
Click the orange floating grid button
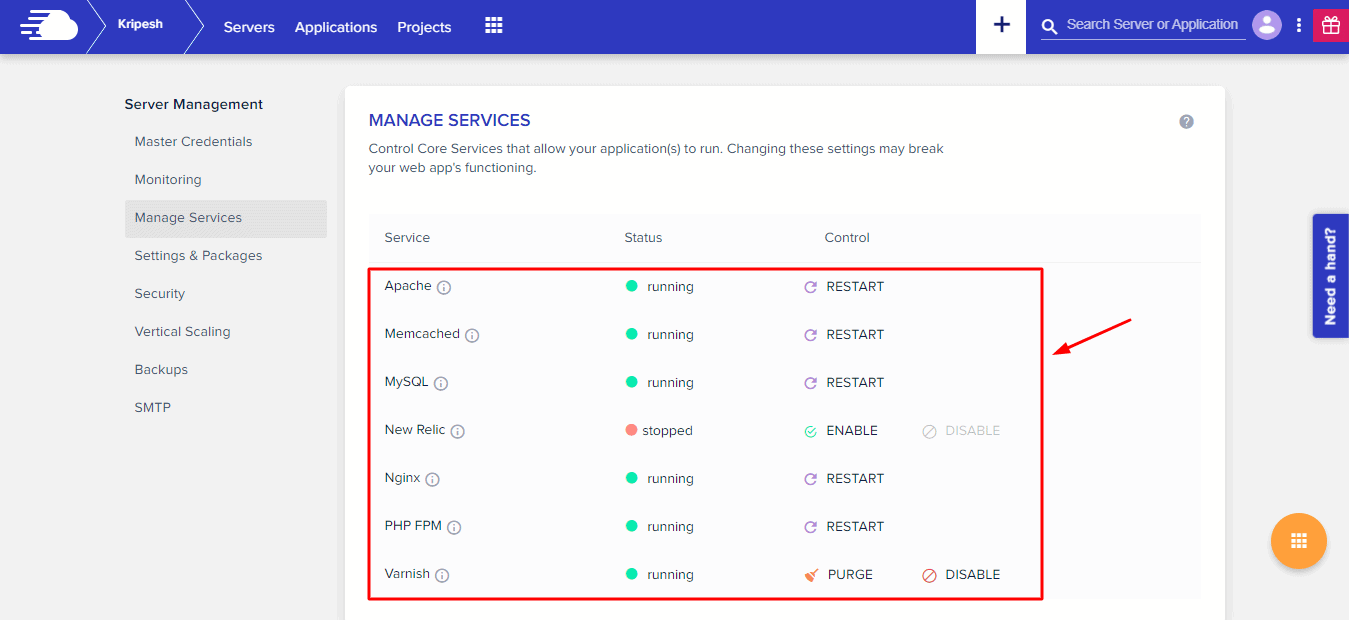pos(1298,541)
